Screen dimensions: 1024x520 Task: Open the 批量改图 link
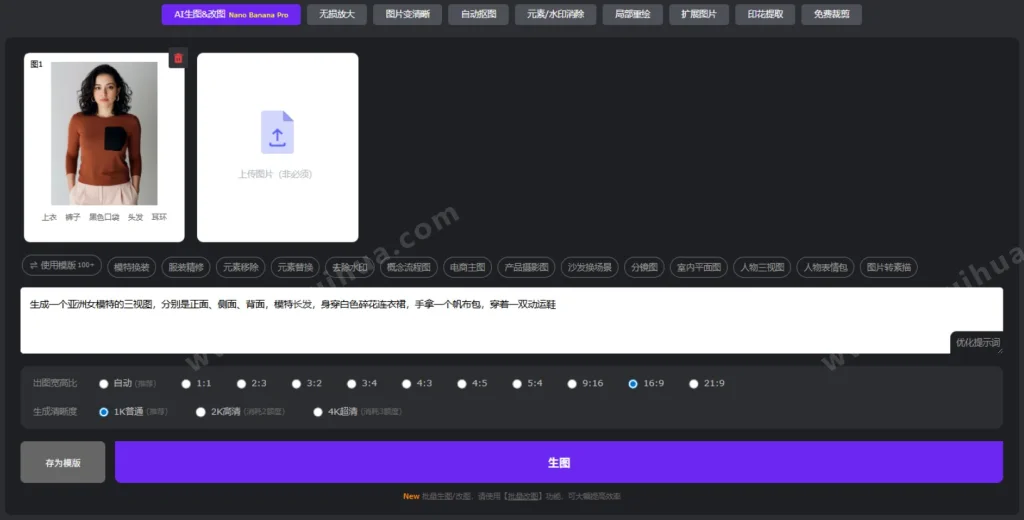click(x=523, y=496)
